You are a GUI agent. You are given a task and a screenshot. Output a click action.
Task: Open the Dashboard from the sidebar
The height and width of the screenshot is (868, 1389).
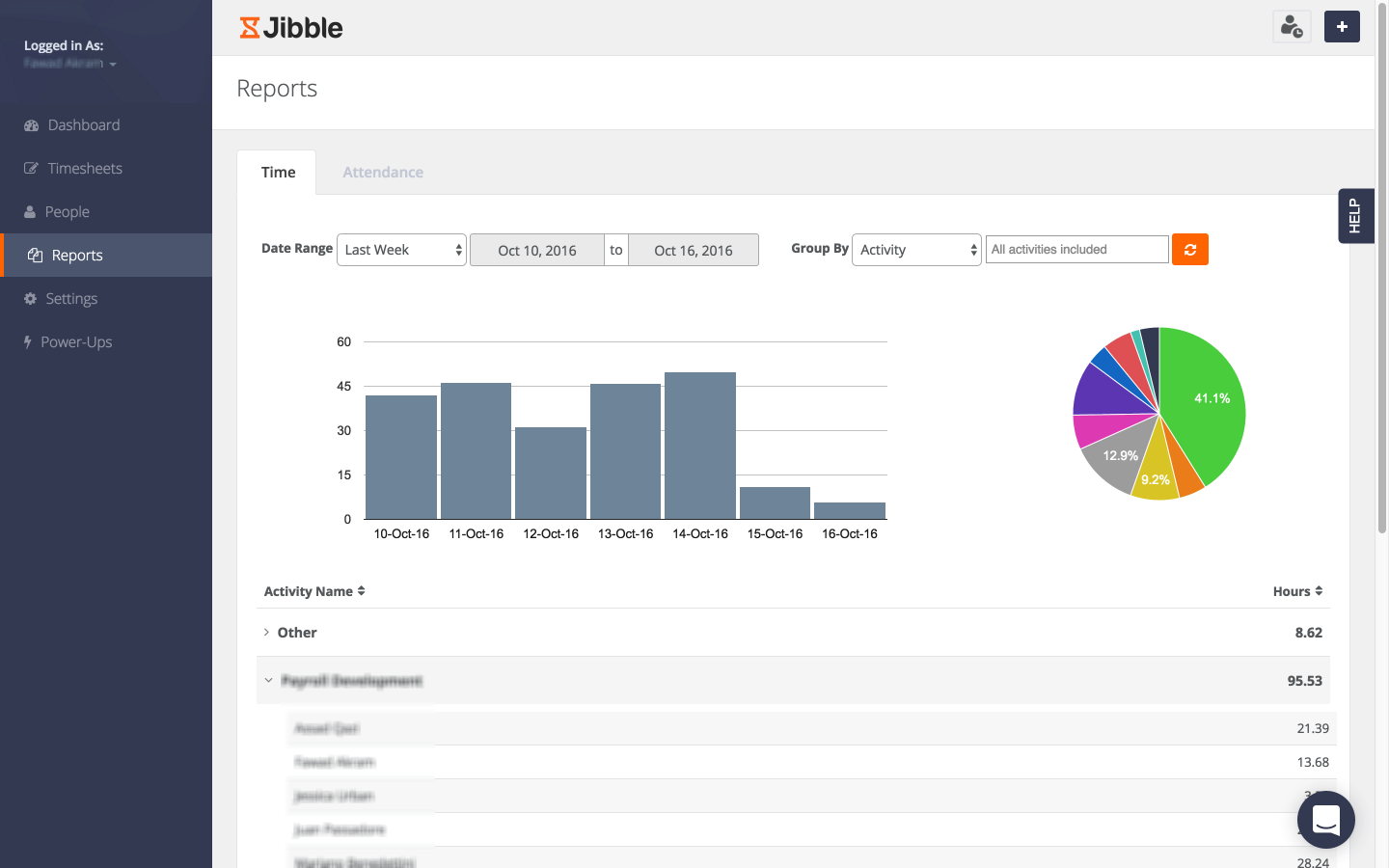point(83,124)
